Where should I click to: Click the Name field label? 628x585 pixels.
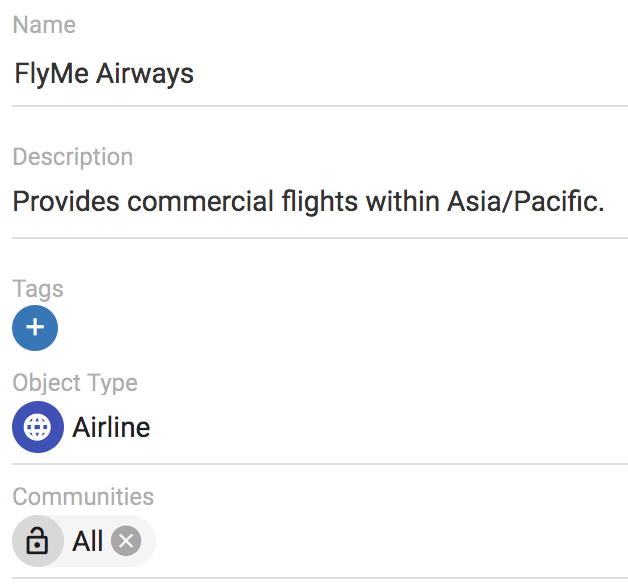[44, 25]
